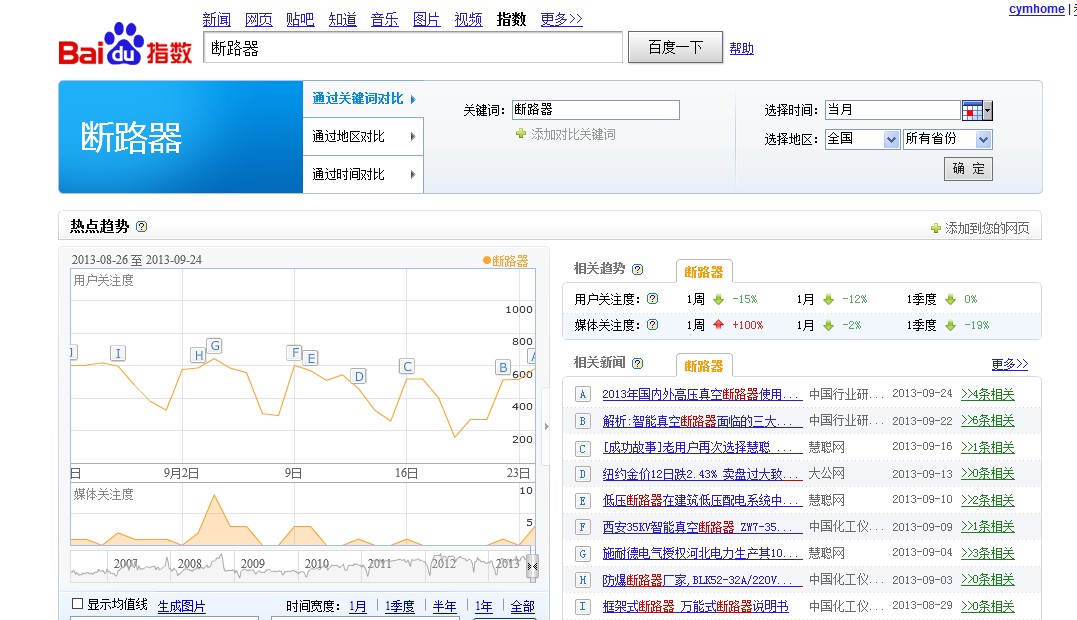This screenshot has width=1077, height=620.
Task: Open >>6条相关 link for news B
Action: coord(987,421)
